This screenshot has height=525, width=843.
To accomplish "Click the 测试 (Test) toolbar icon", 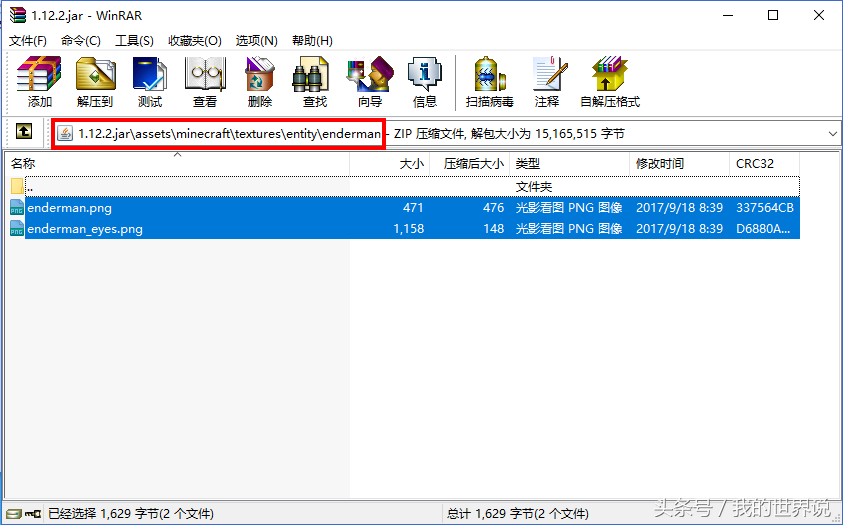I will pyautogui.click(x=150, y=82).
